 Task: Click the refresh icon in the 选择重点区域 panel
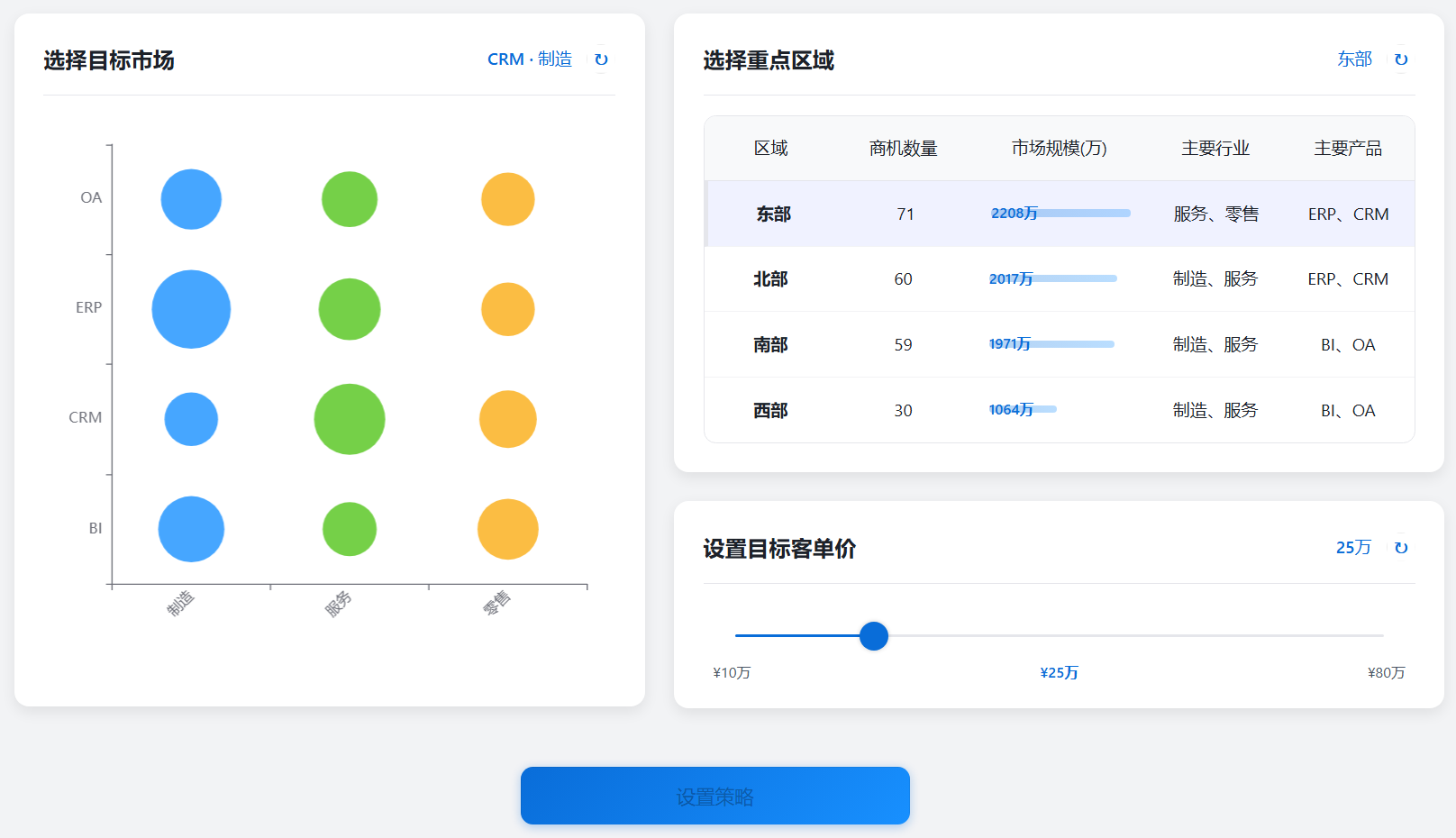click(x=1402, y=59)
